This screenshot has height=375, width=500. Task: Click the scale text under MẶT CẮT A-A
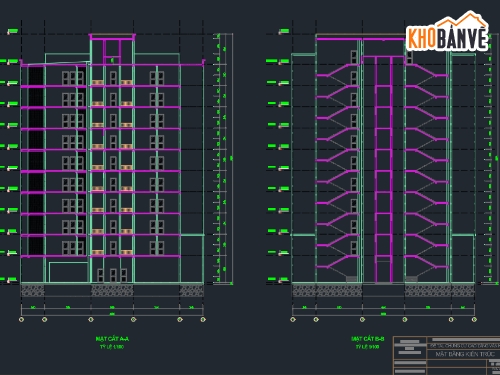click(x=112, y=347)
